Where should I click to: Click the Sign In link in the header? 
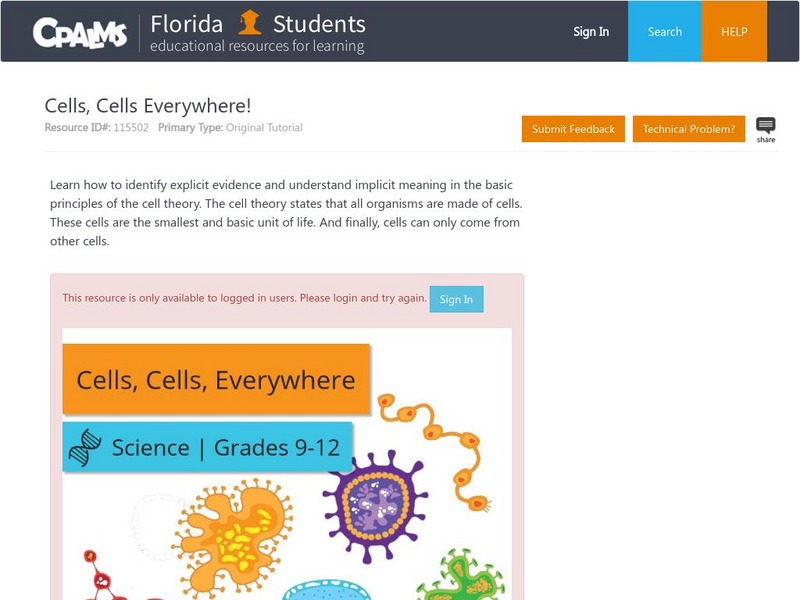(590, 31)
